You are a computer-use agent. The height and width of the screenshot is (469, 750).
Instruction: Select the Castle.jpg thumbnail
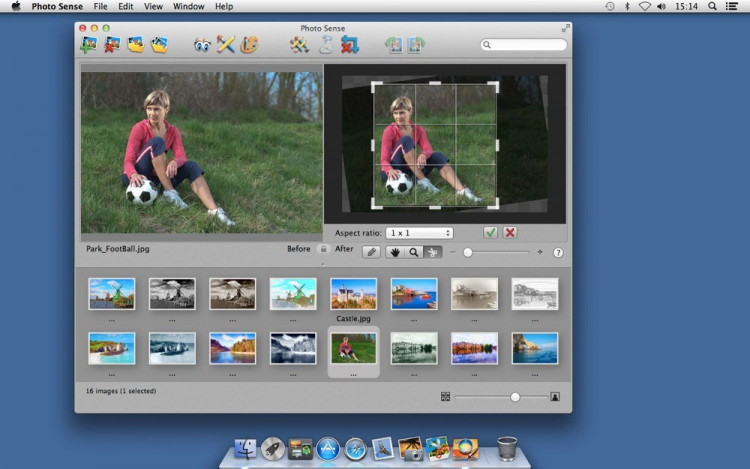[353, 293]
